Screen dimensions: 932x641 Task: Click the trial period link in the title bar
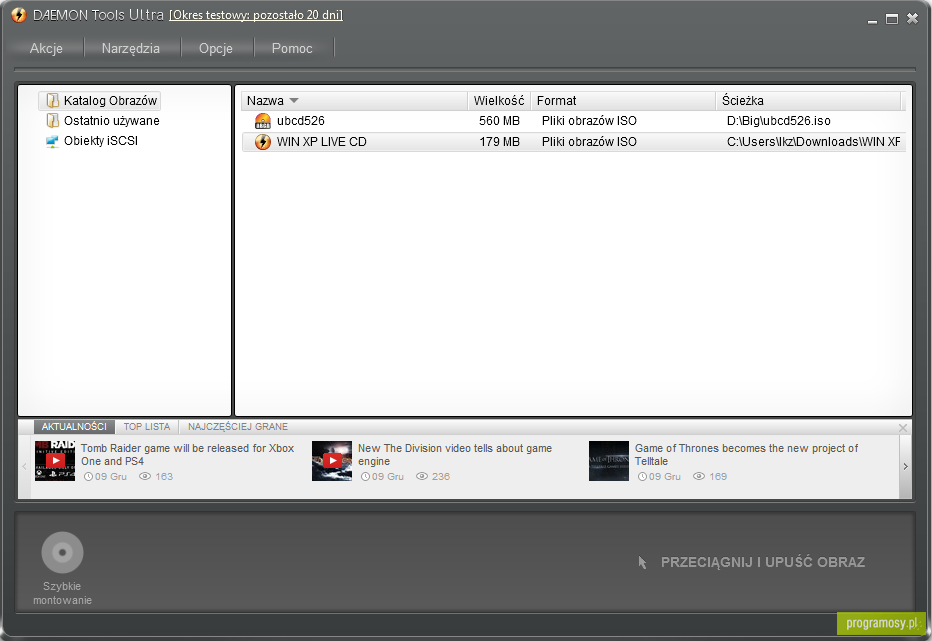tap(256, 15)
